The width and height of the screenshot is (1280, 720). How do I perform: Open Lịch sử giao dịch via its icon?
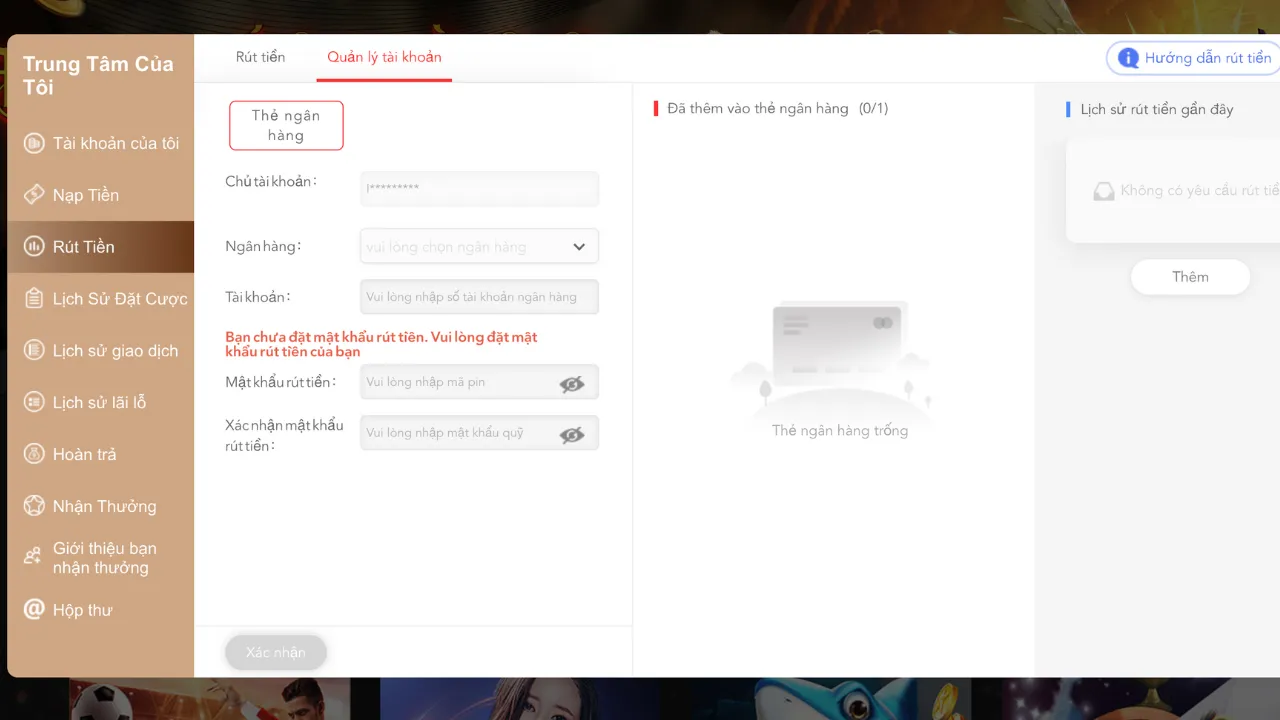34,351
